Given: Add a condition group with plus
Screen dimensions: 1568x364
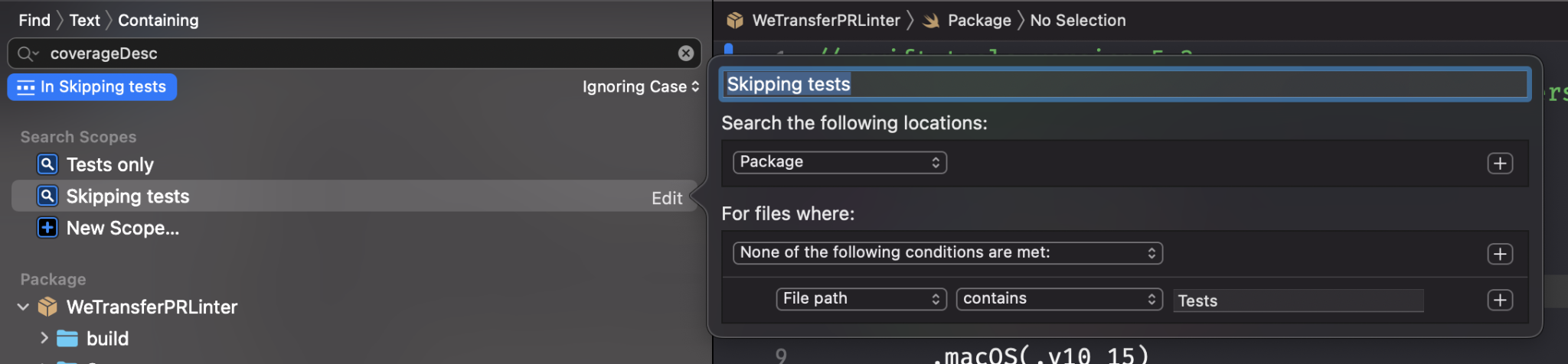Looking at the screenshot, I should [x=1500, y=254].
